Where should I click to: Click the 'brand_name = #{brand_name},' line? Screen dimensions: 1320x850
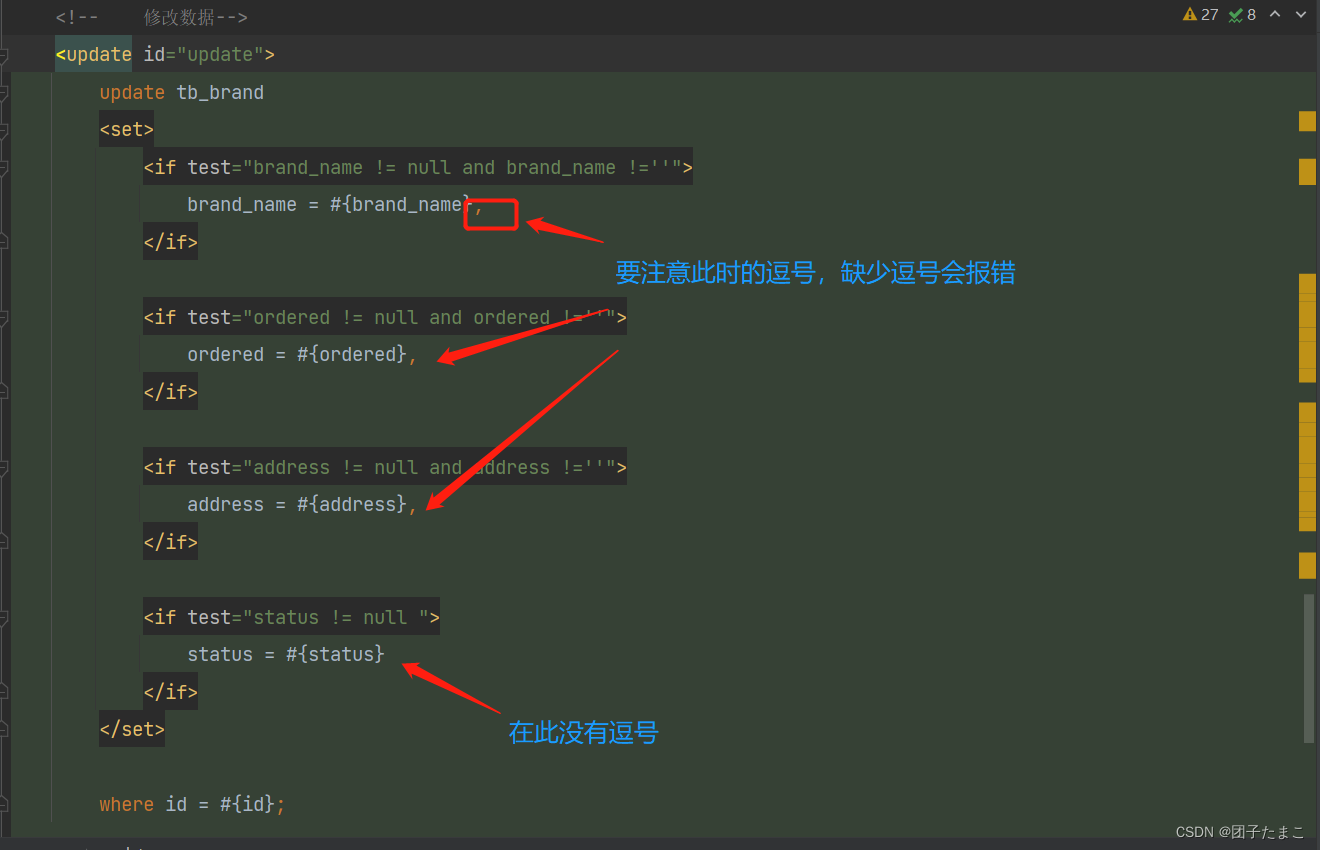(x=335, y=204)
